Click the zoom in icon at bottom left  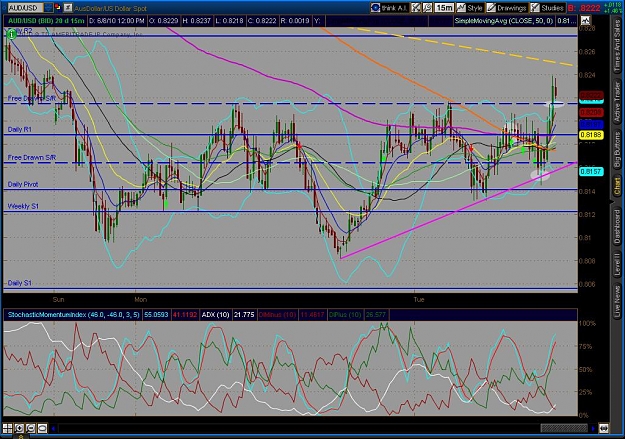click(19, 428)
